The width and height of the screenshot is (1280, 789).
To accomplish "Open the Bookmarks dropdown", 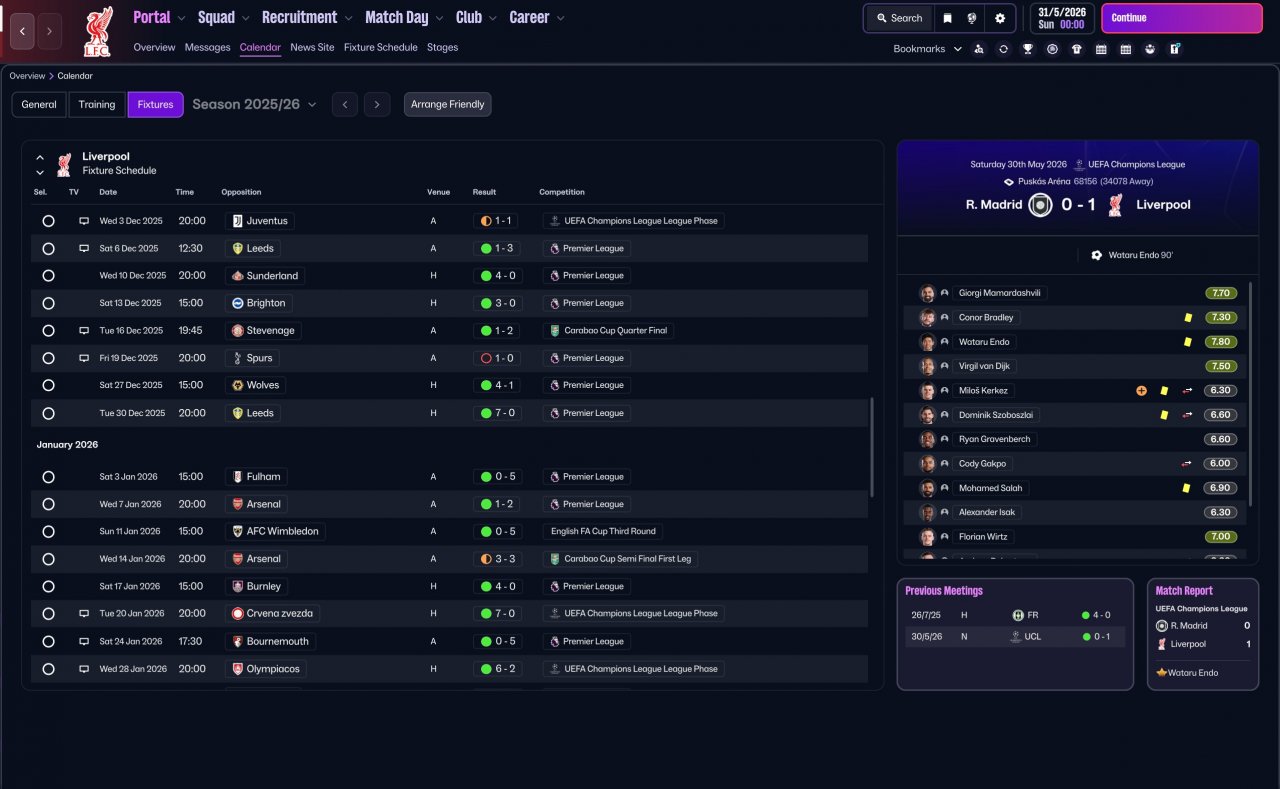I will pyautogui.click(x=927, y=49).
